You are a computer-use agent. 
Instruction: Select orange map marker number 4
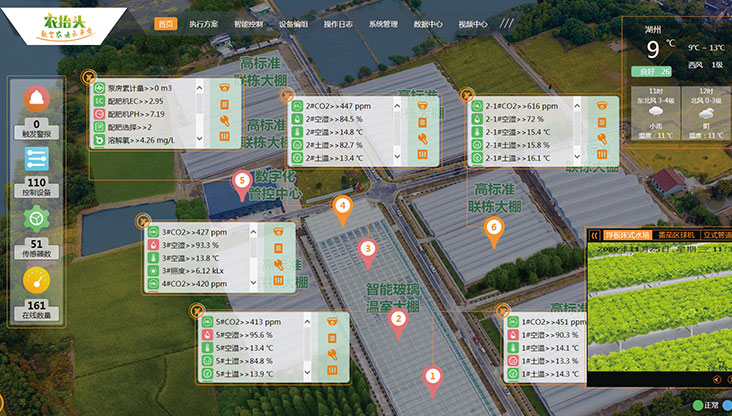click(342, 207)
